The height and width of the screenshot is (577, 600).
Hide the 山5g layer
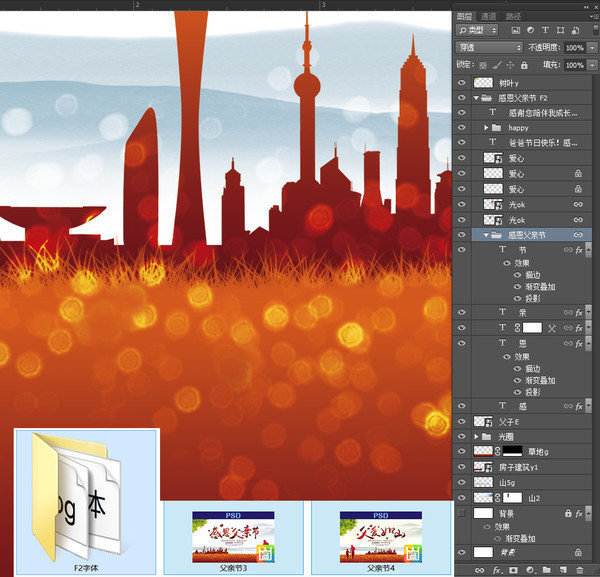coord(462,482)
